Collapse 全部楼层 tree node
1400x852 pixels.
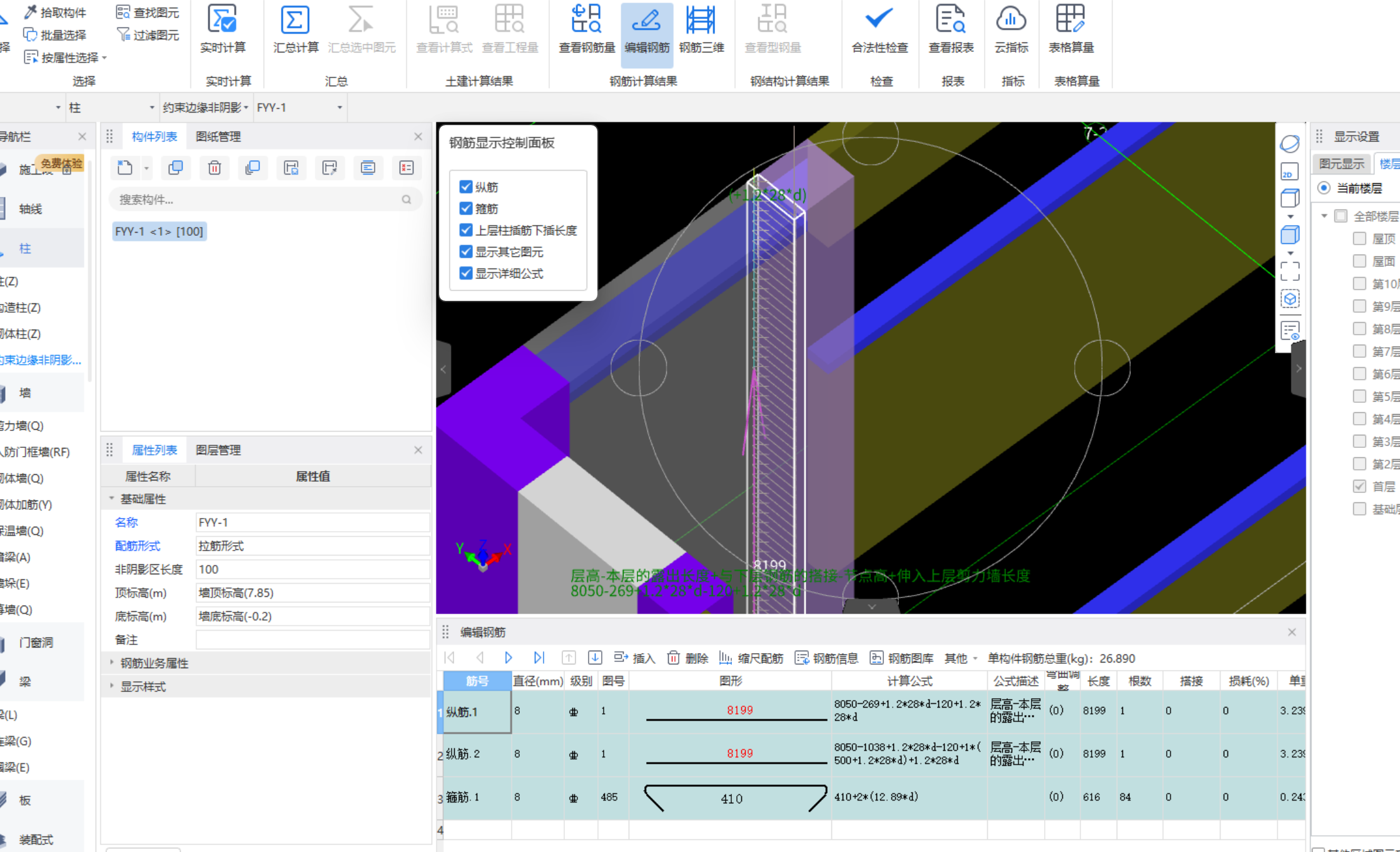pyautogui.click(x=1324, y=216)
